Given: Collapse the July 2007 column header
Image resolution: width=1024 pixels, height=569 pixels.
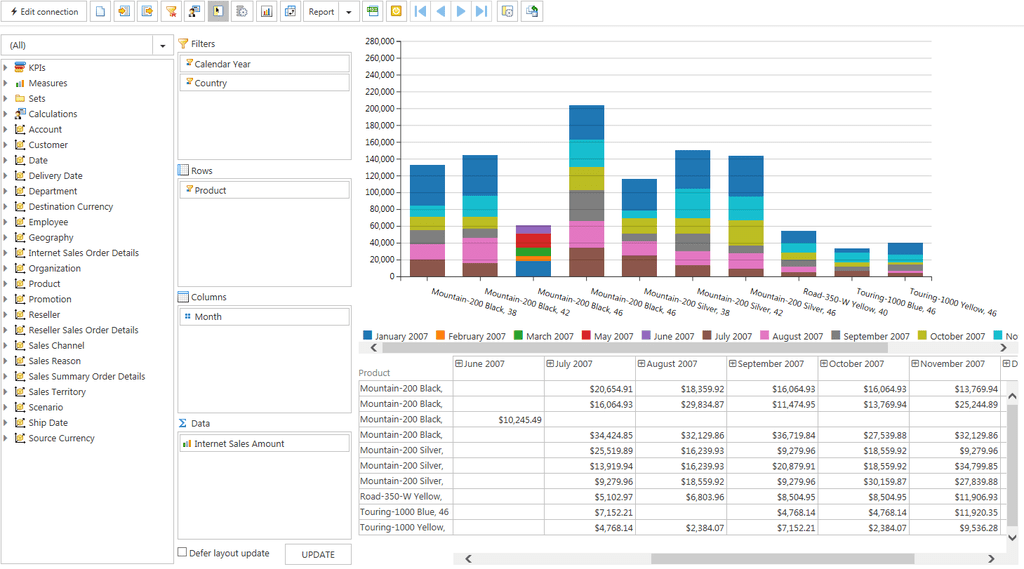Looking at the screenshot, I should pyautogui.click(x=550, y=363).
